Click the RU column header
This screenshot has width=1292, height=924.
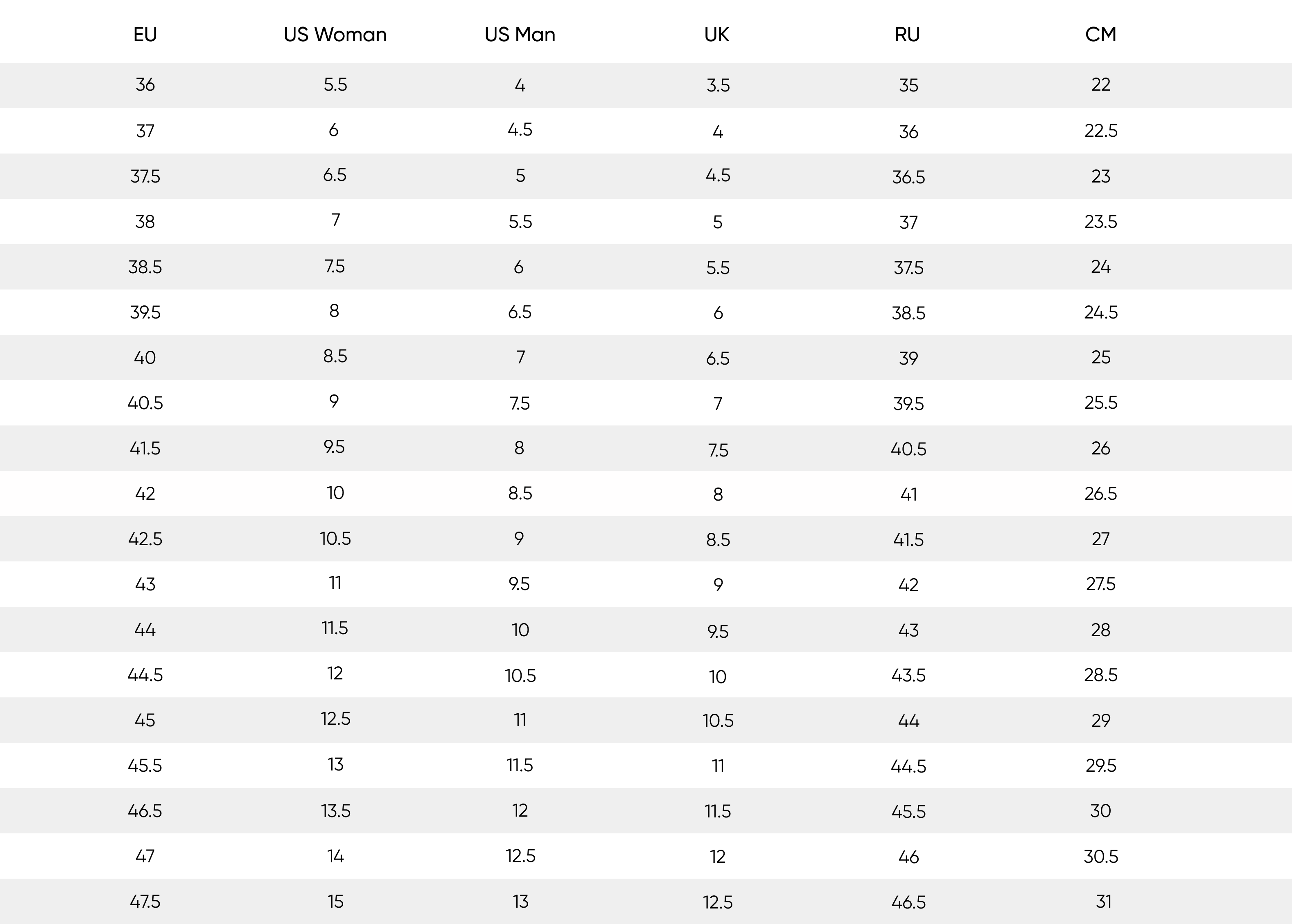(907, 35)
